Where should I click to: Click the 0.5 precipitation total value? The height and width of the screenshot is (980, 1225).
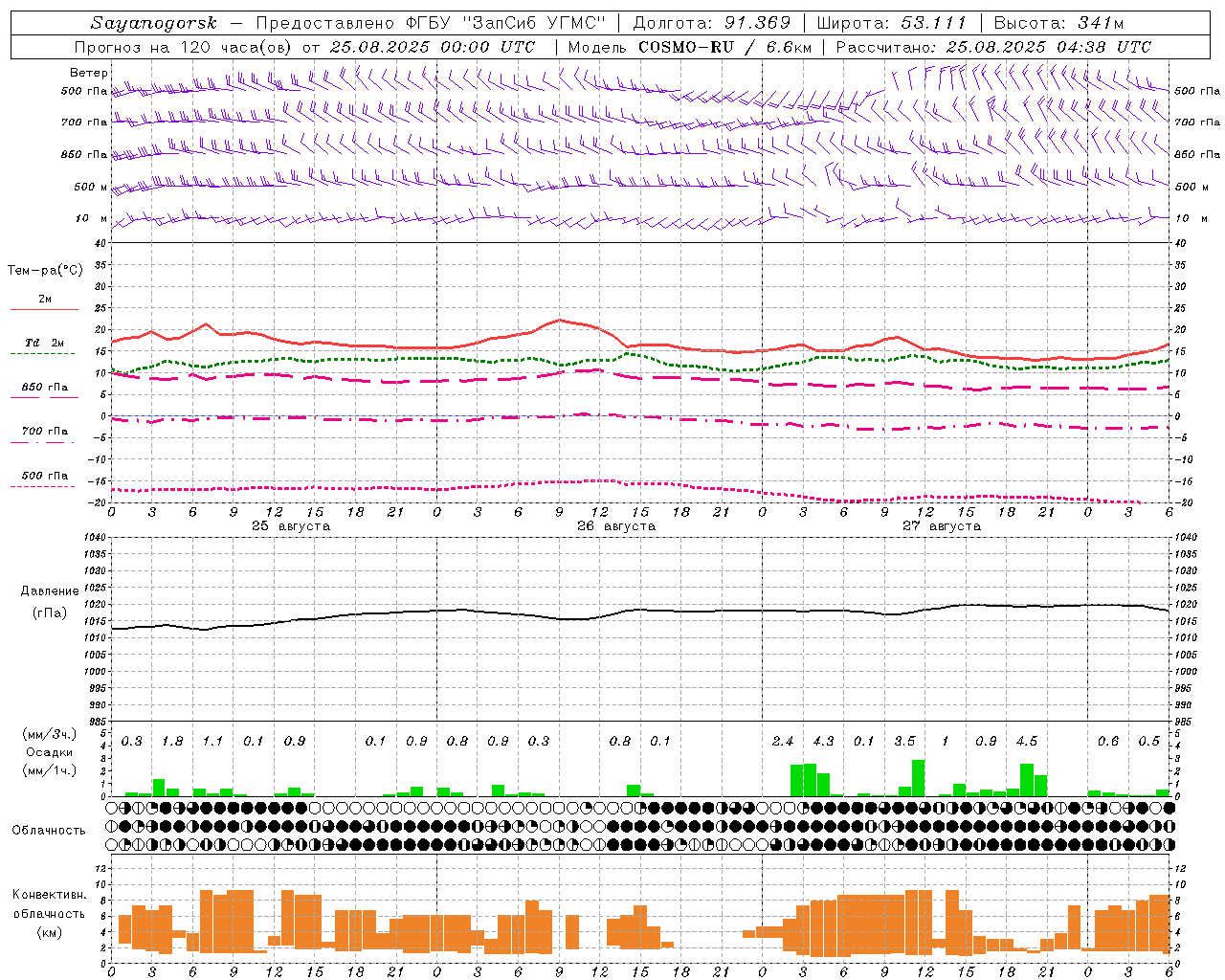pos(1148,742)
